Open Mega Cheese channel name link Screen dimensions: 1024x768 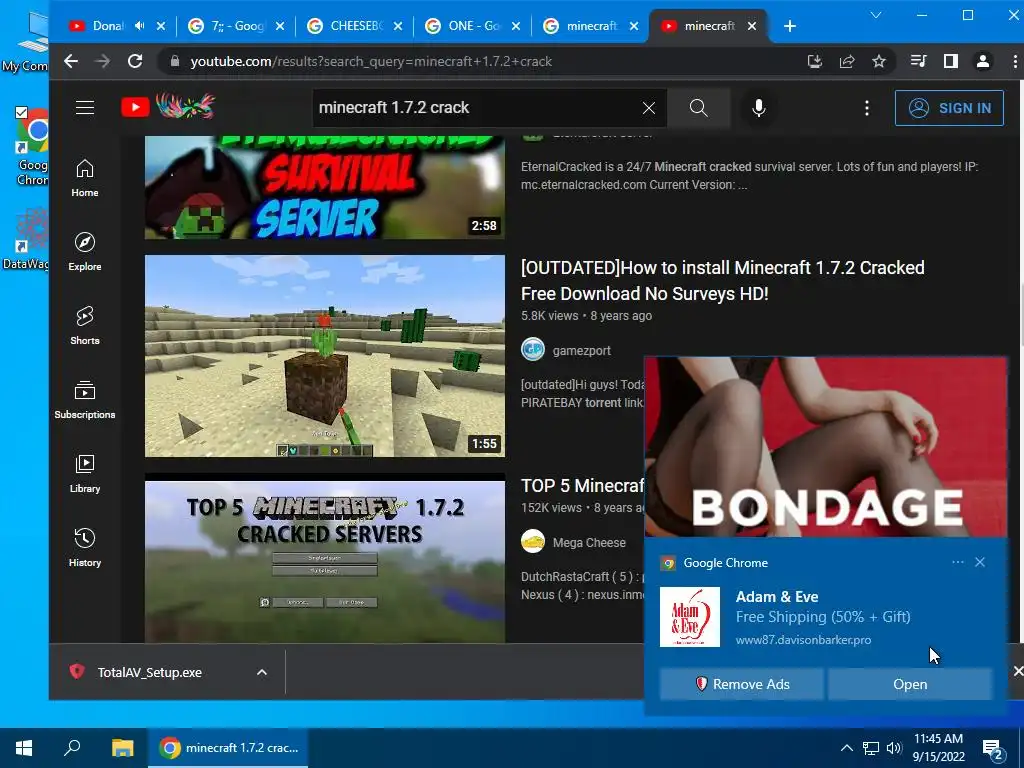589,543
